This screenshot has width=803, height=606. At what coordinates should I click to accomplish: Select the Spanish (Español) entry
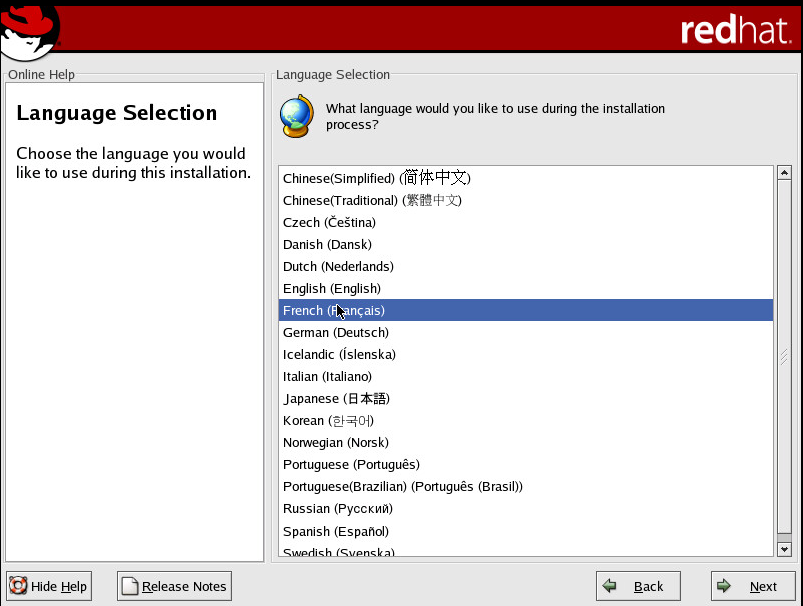[336, 531]
